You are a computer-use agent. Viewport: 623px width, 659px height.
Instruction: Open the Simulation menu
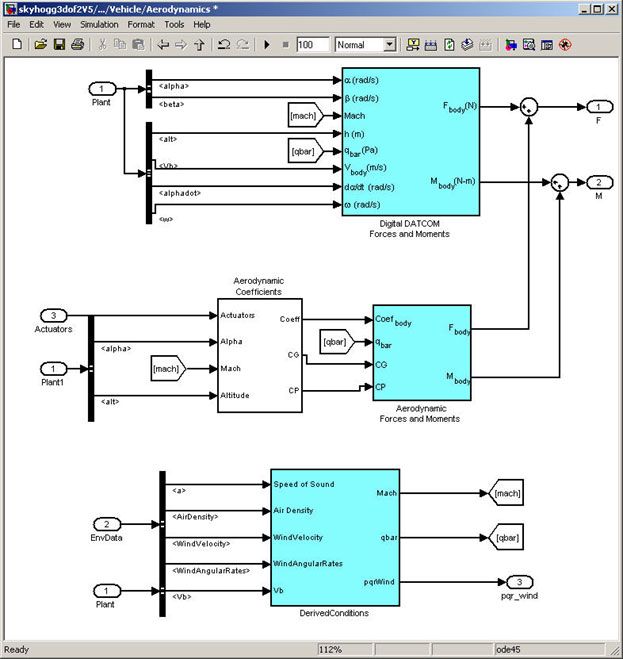point(99,25)
